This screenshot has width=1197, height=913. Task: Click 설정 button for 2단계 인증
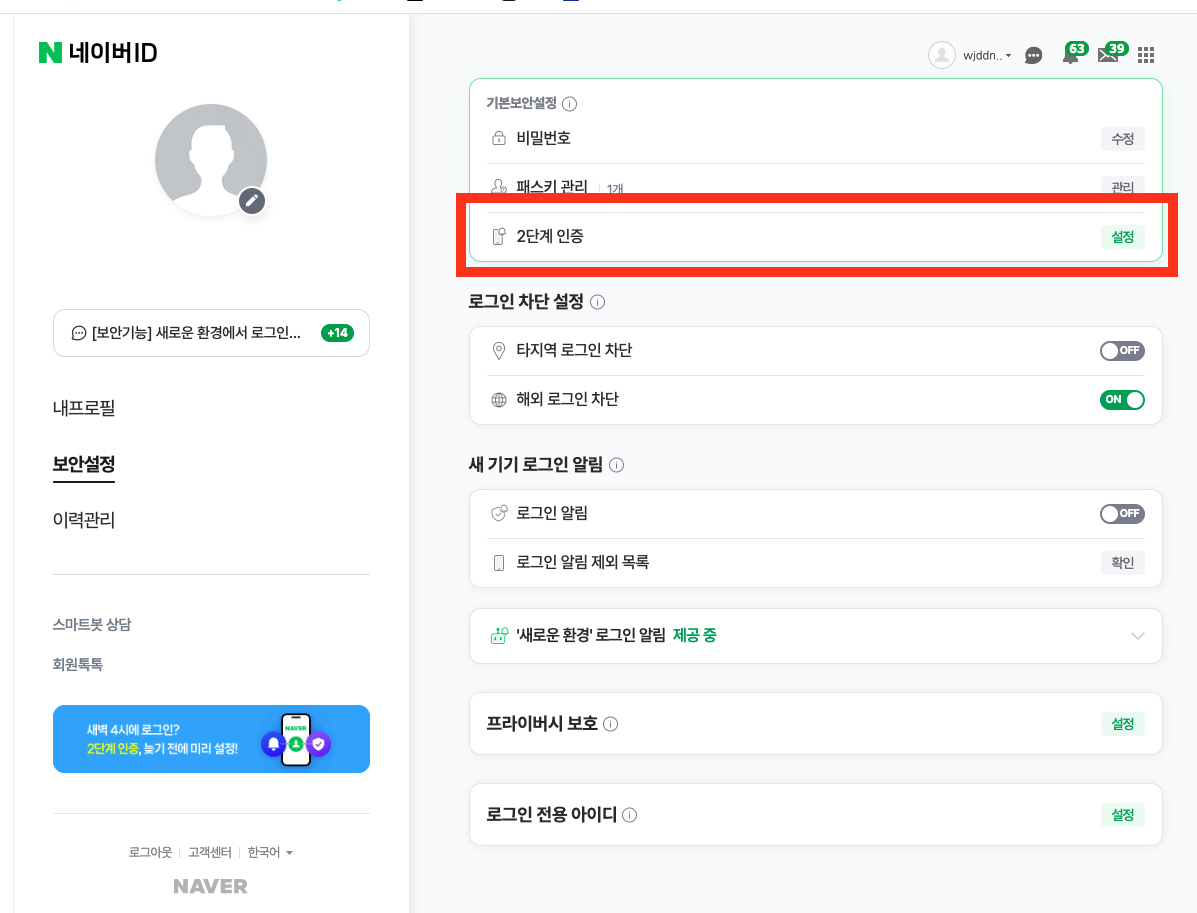click(1122, 237)
